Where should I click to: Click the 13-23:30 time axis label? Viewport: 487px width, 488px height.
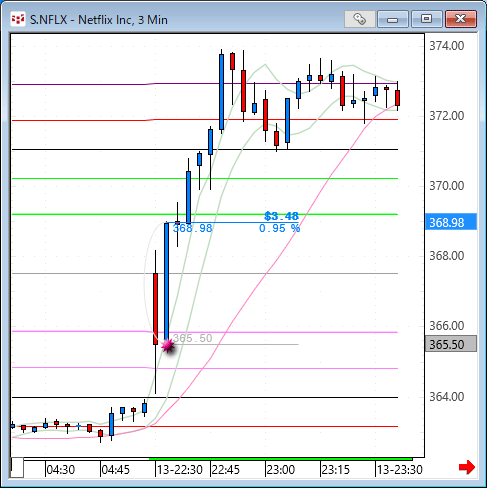click(x=400, y=470)
